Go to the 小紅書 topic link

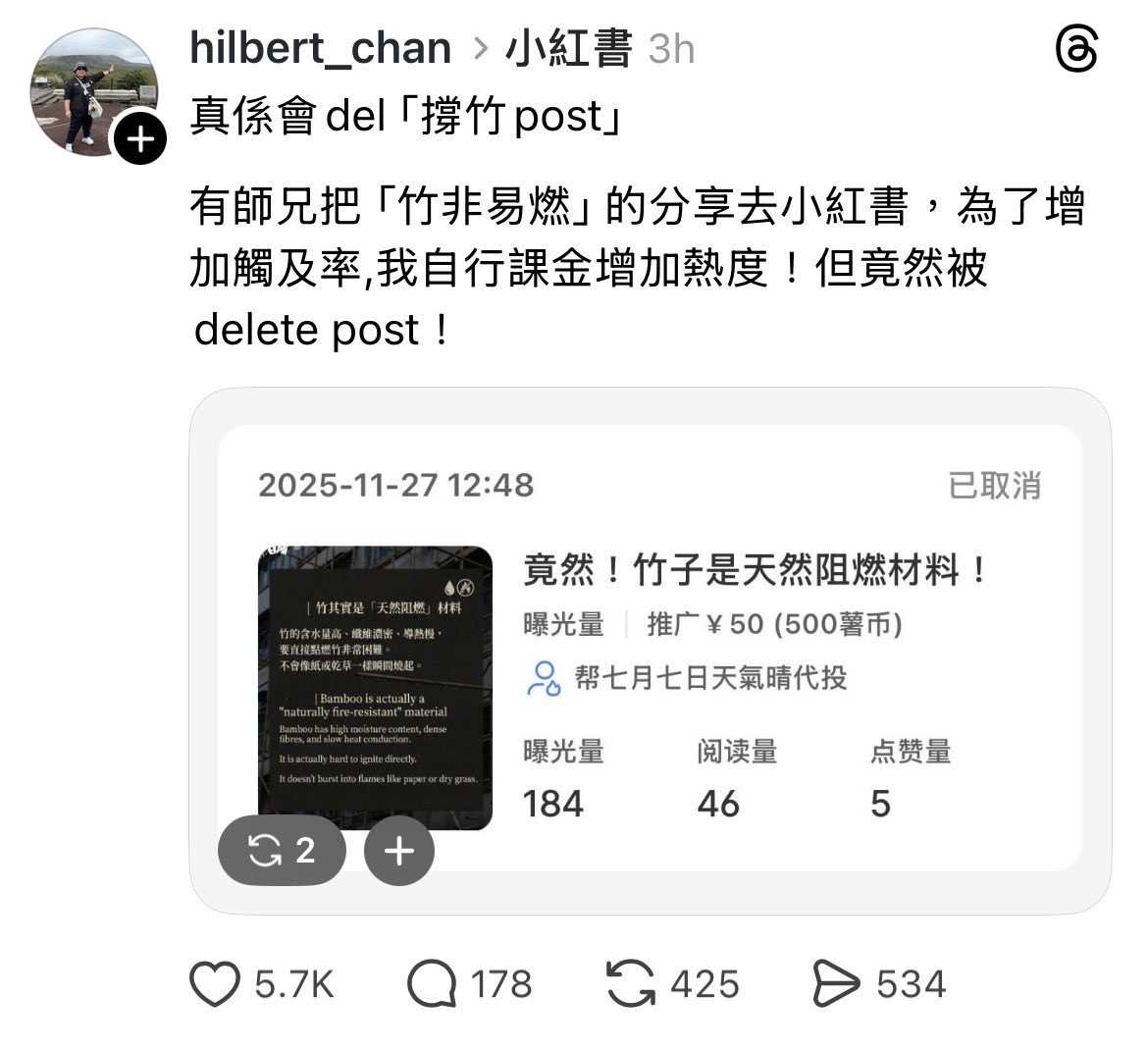(x=568, y=49)
